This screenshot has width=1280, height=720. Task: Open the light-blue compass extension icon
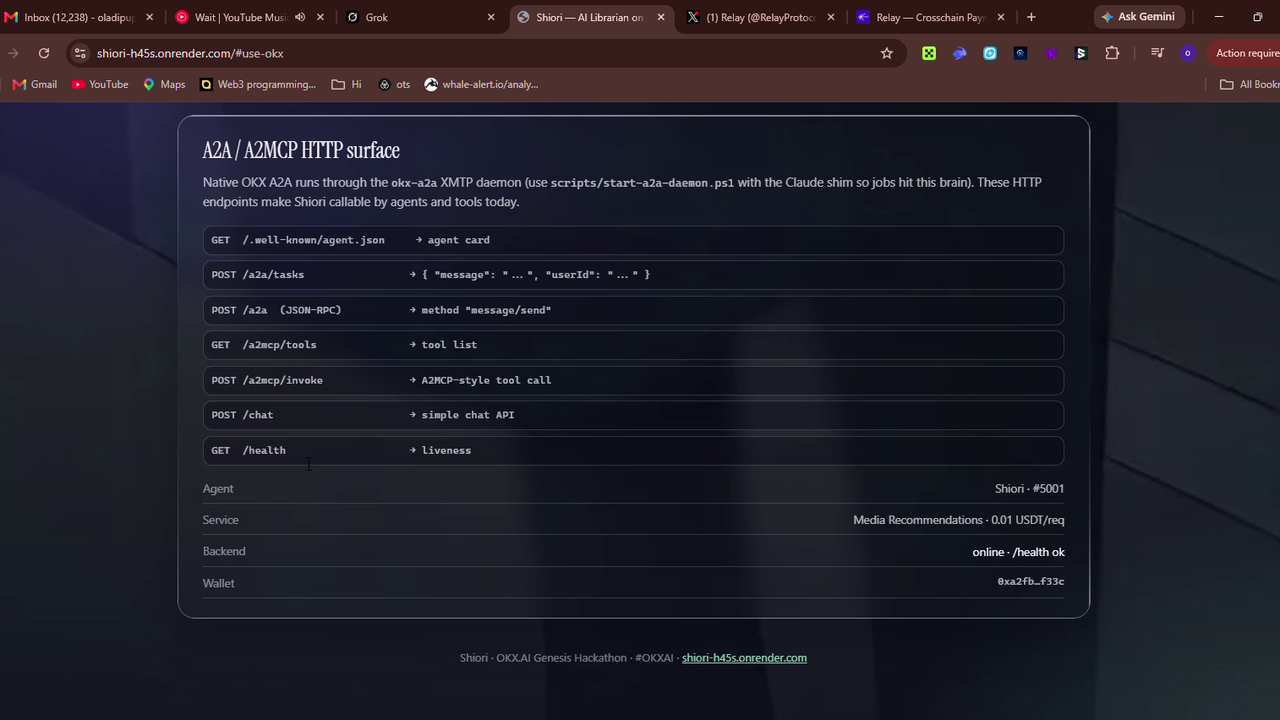(990, 53)
